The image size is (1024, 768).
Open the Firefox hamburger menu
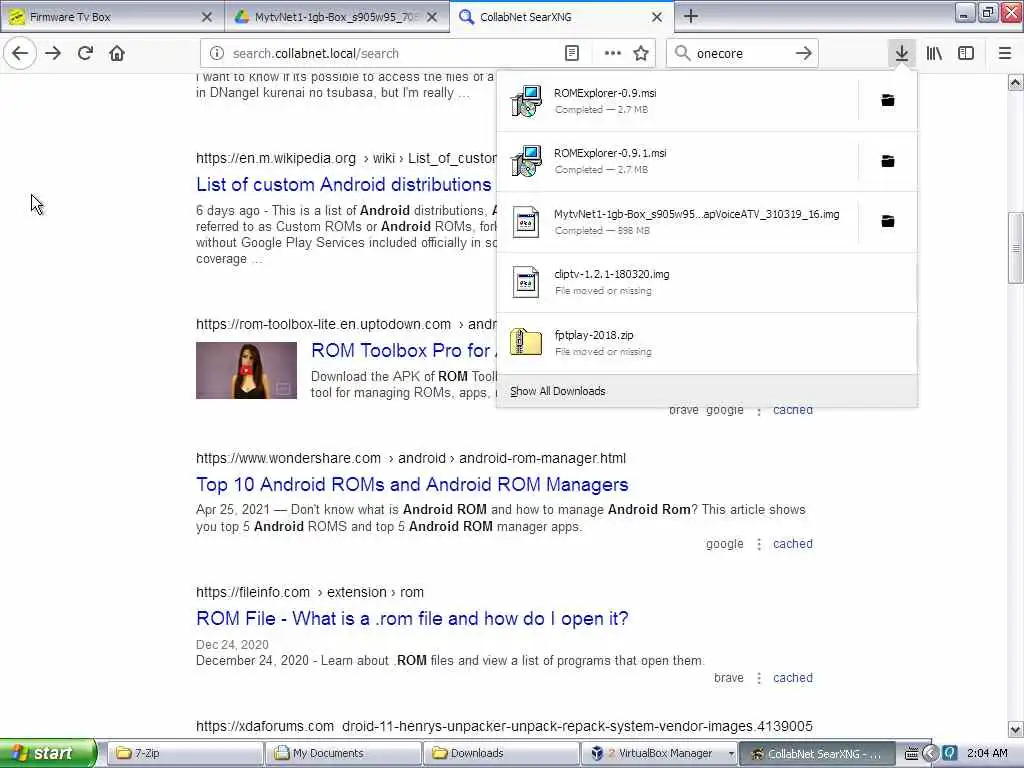[x=1005, y=53]
